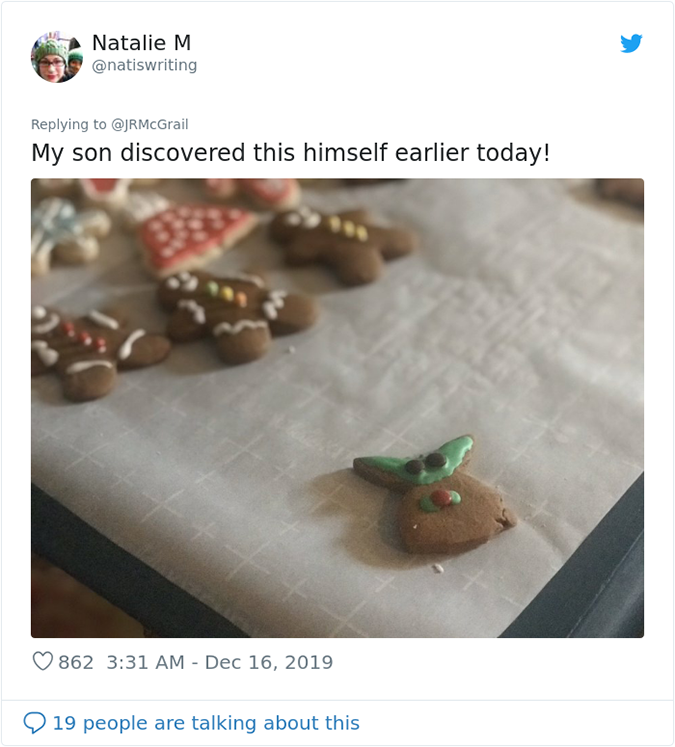Open '19 people are talking about this'
Screen dimensions: 675x747
[x=205, y=723]
